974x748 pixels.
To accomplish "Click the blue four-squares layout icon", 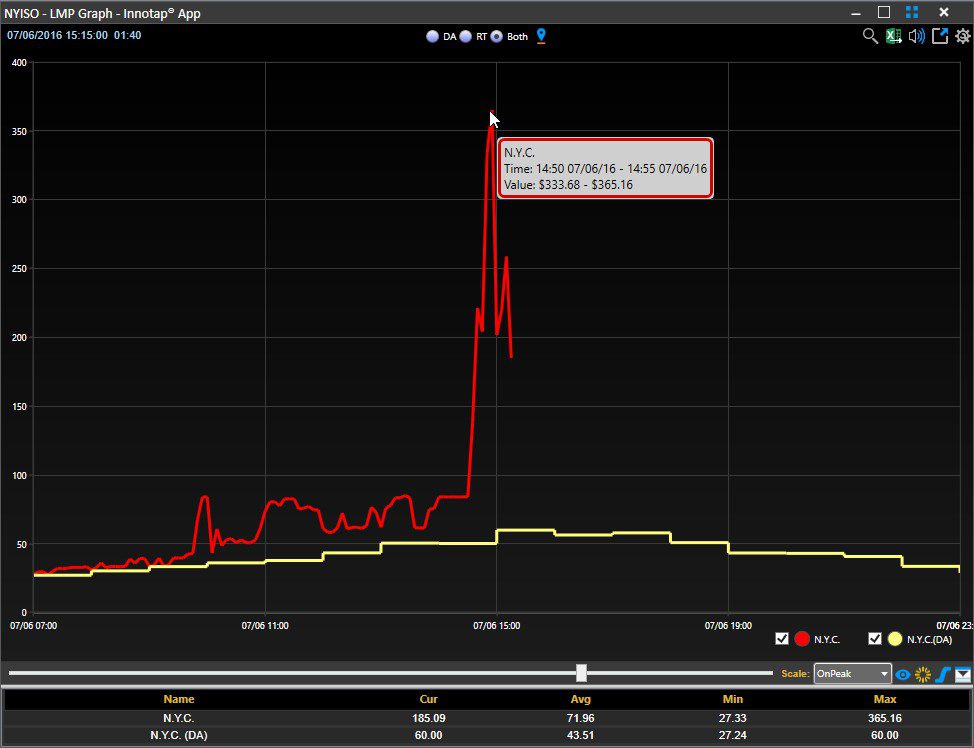I will point(912,12).
